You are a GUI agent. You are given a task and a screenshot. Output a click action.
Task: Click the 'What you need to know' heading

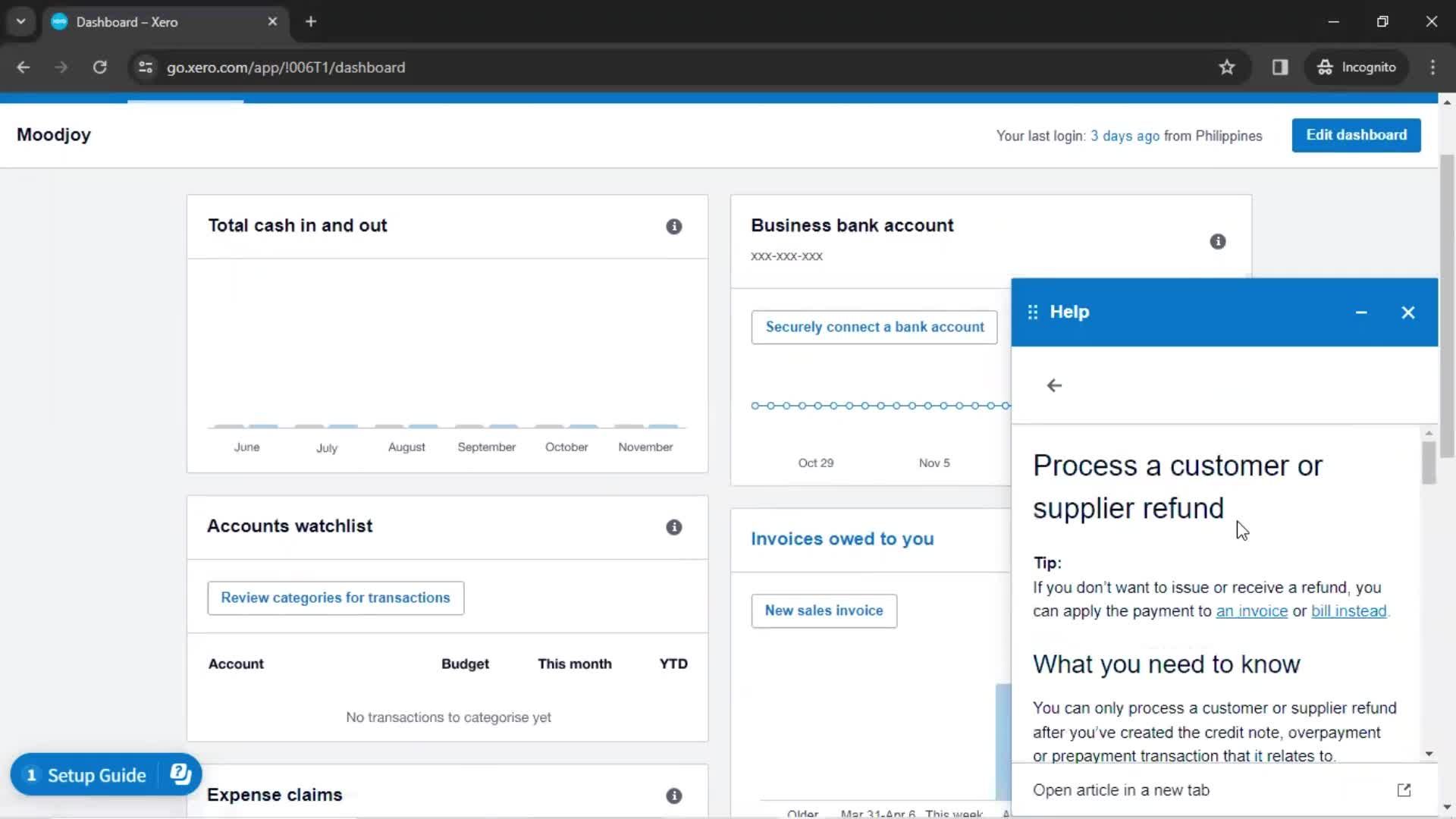pos(1166,664)
